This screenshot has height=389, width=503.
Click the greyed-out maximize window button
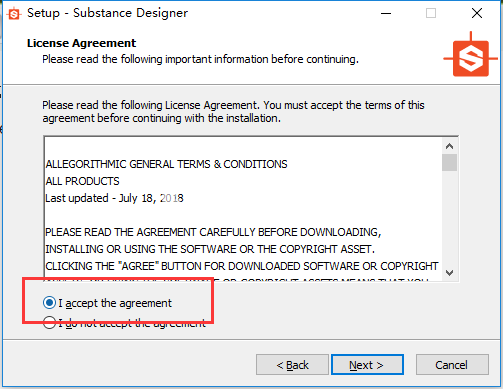pyautogui.click(x=431, y=13)
